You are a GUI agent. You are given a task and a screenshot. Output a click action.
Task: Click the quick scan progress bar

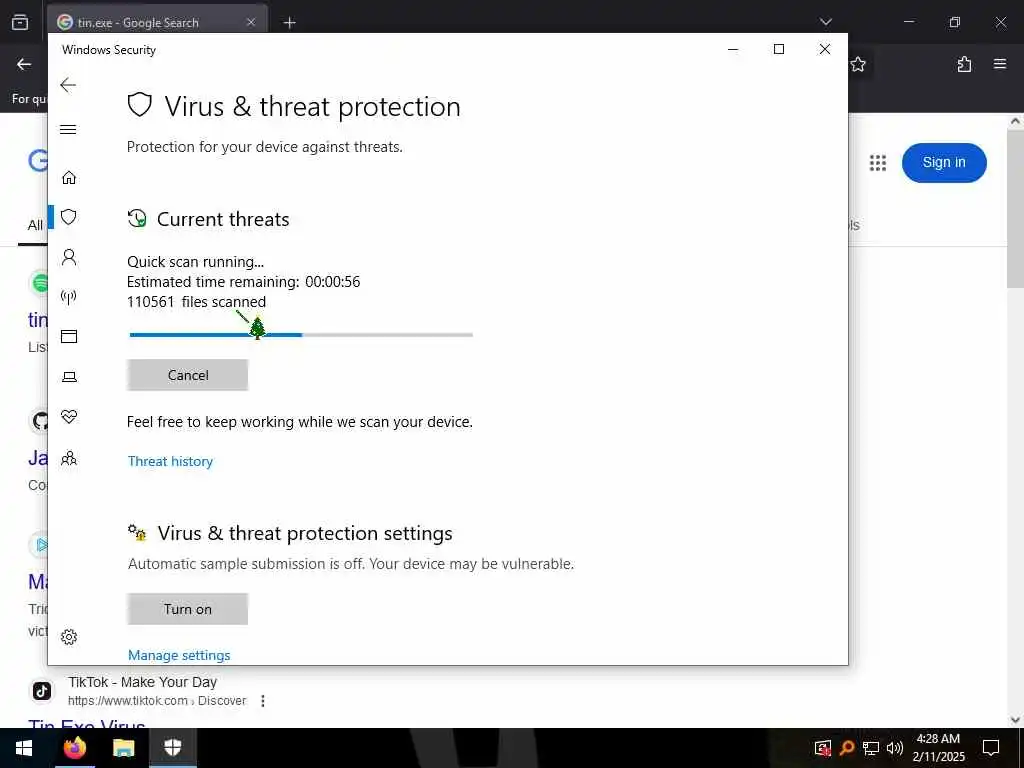click(301, 335)
